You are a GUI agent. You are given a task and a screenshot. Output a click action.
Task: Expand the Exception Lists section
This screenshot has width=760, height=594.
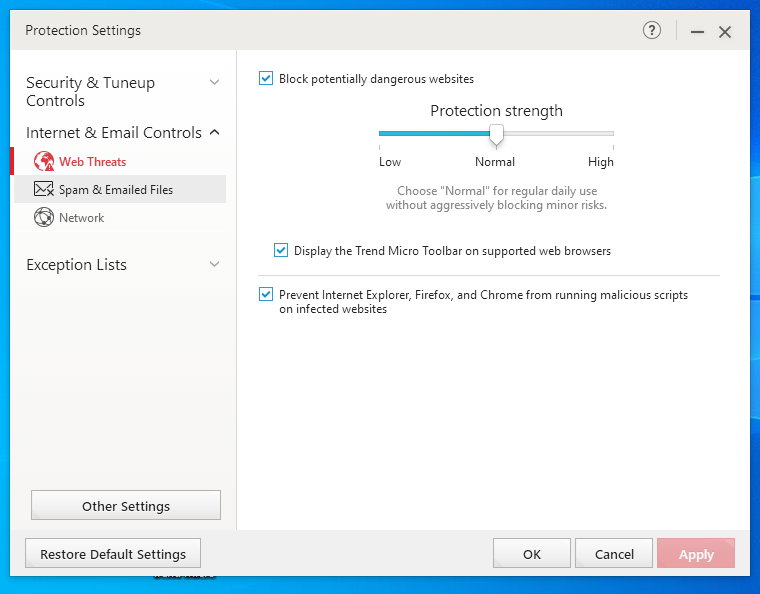214,264
